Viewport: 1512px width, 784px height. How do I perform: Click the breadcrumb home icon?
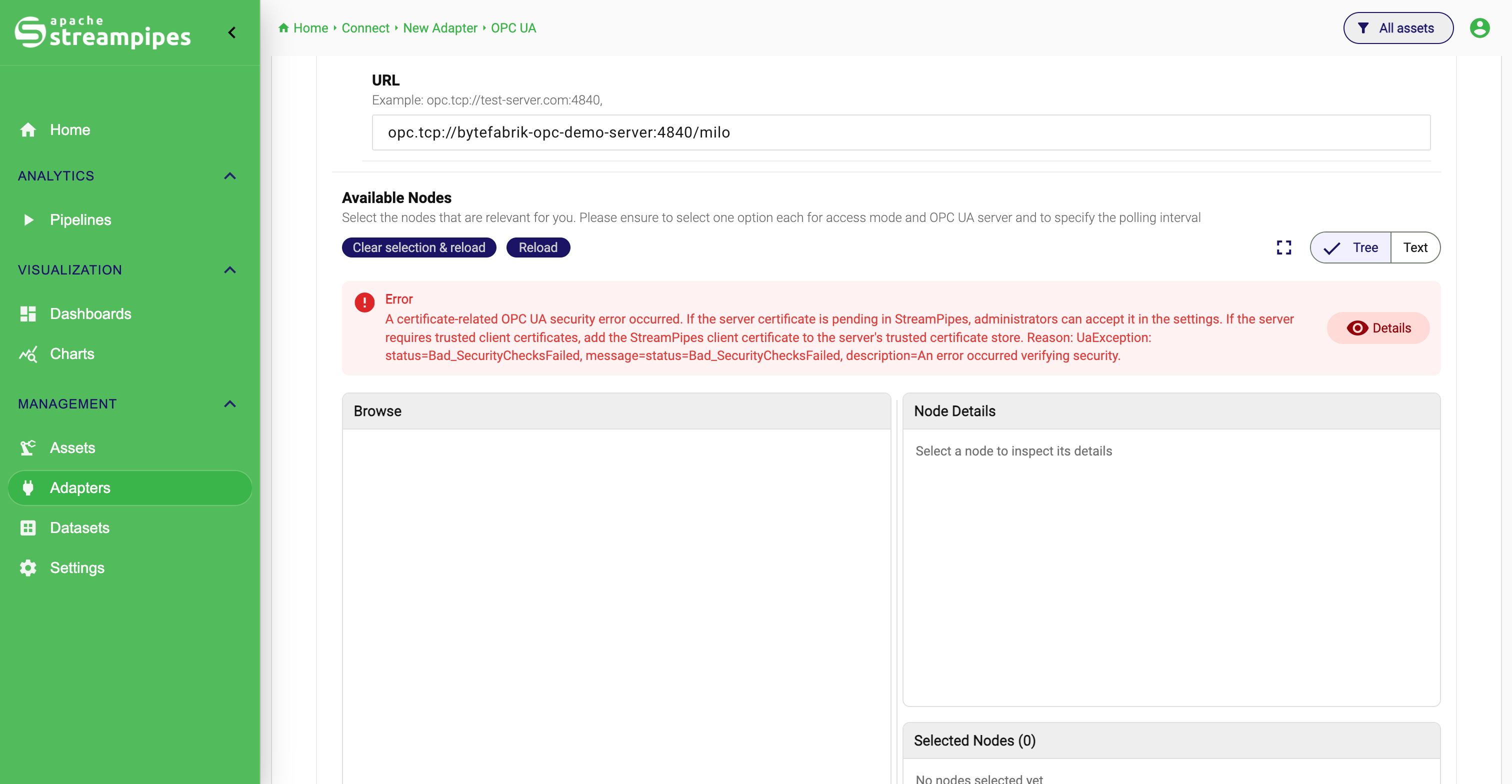(x=283, y=27)
